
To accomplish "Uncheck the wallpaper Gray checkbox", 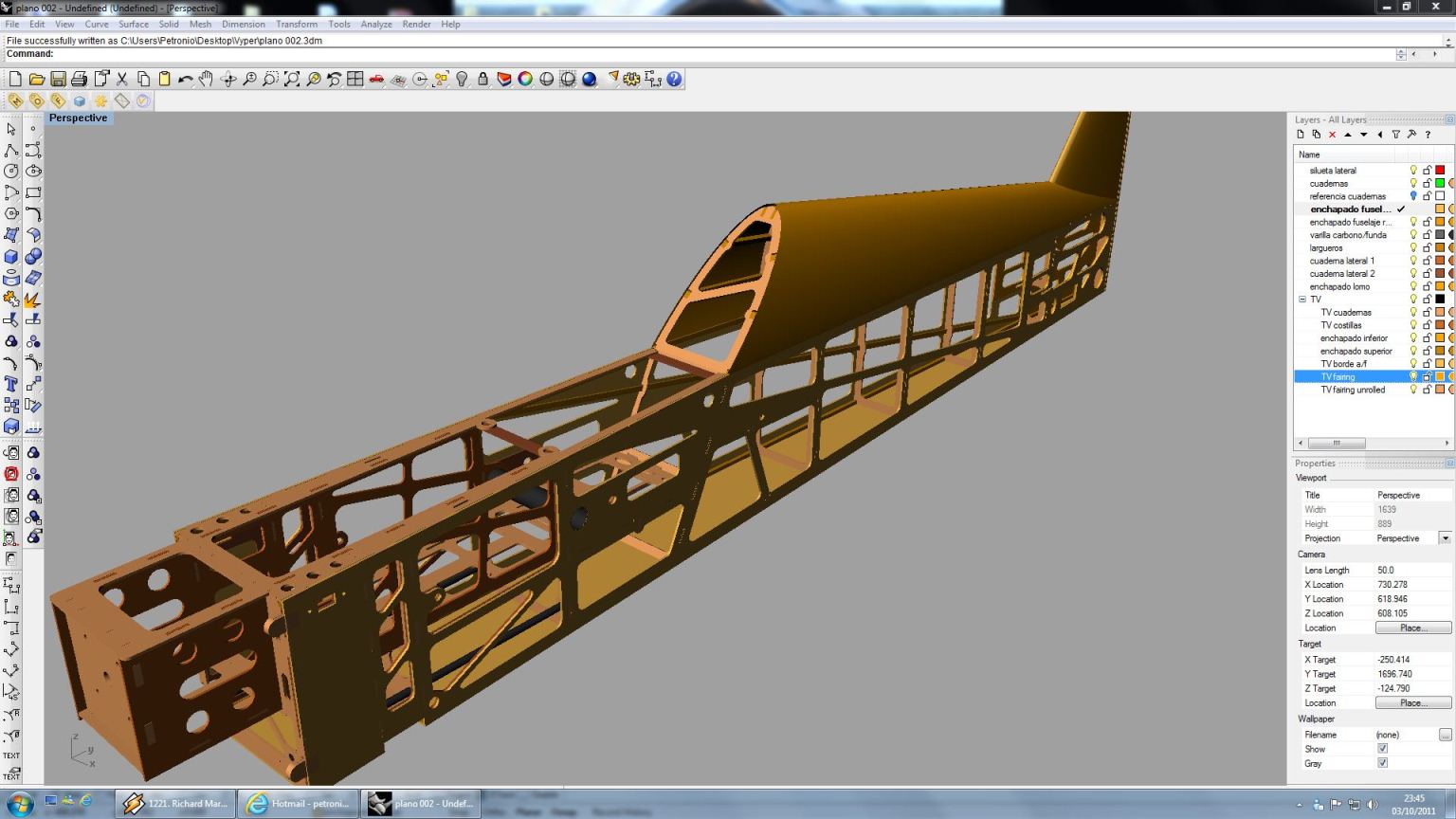I will coord(1382,763).
